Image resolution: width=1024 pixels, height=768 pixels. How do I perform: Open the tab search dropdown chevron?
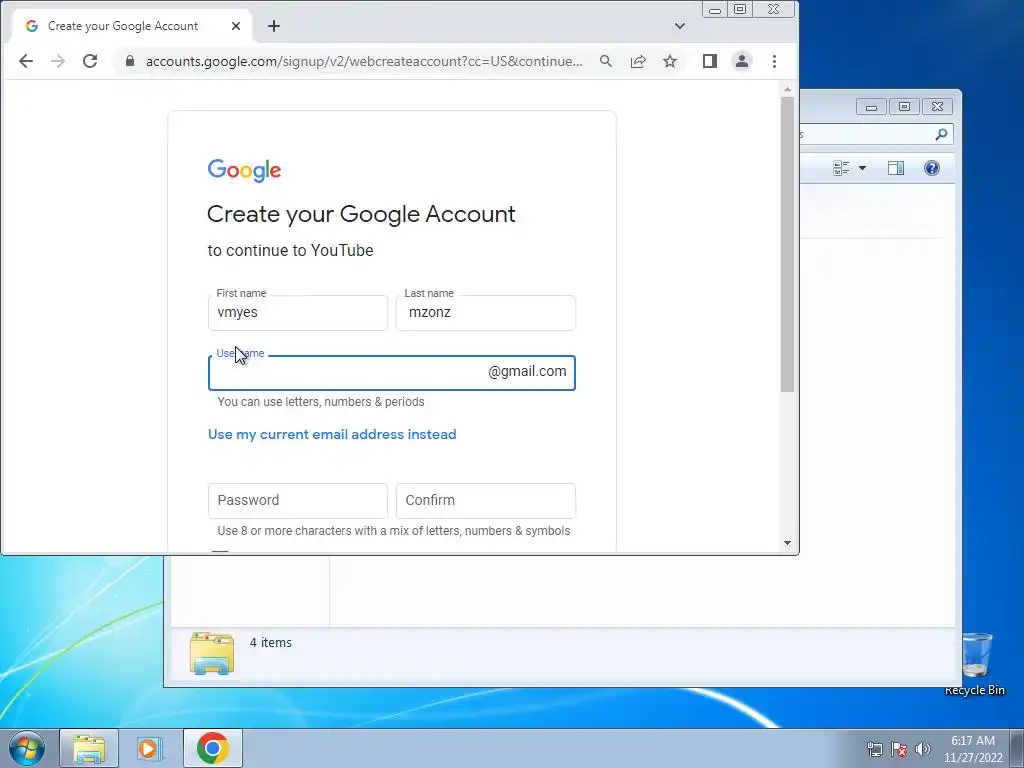[680, 26]
